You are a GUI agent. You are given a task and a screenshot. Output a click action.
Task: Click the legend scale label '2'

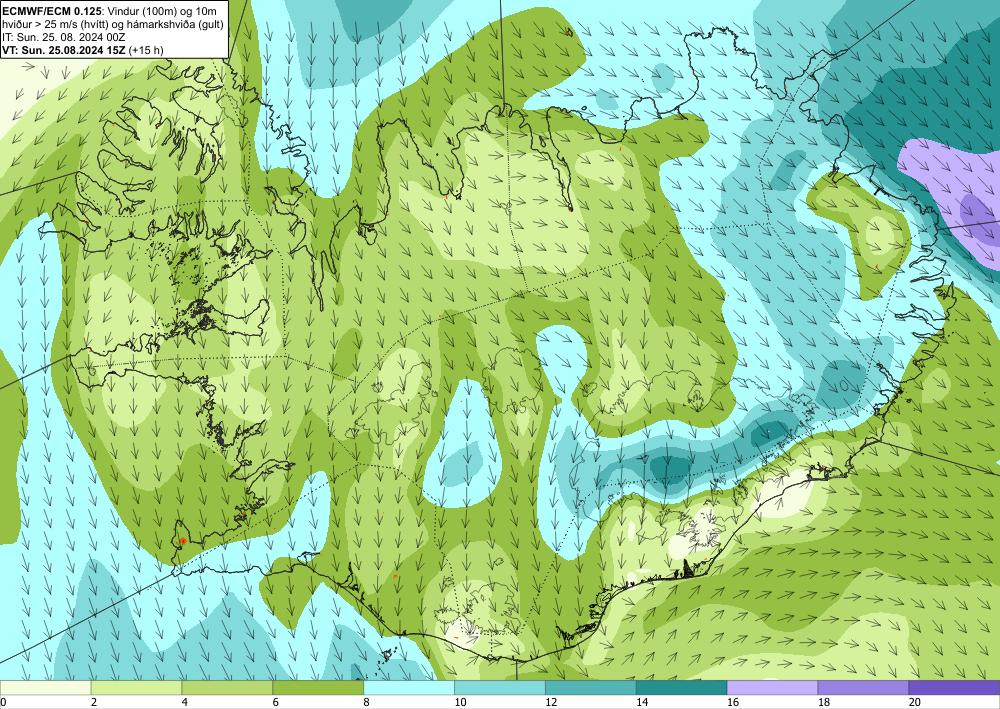click(x=94, y=703)
